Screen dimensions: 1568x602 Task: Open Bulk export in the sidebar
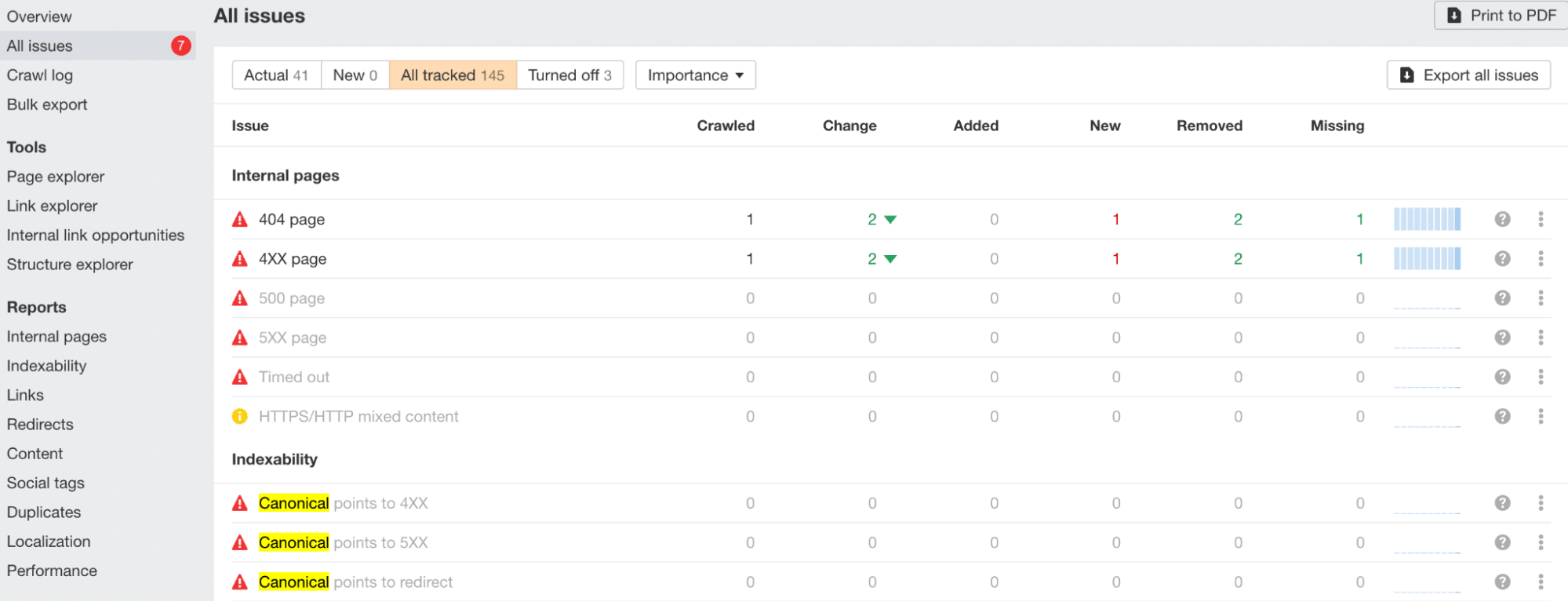(x=47, y=104)
